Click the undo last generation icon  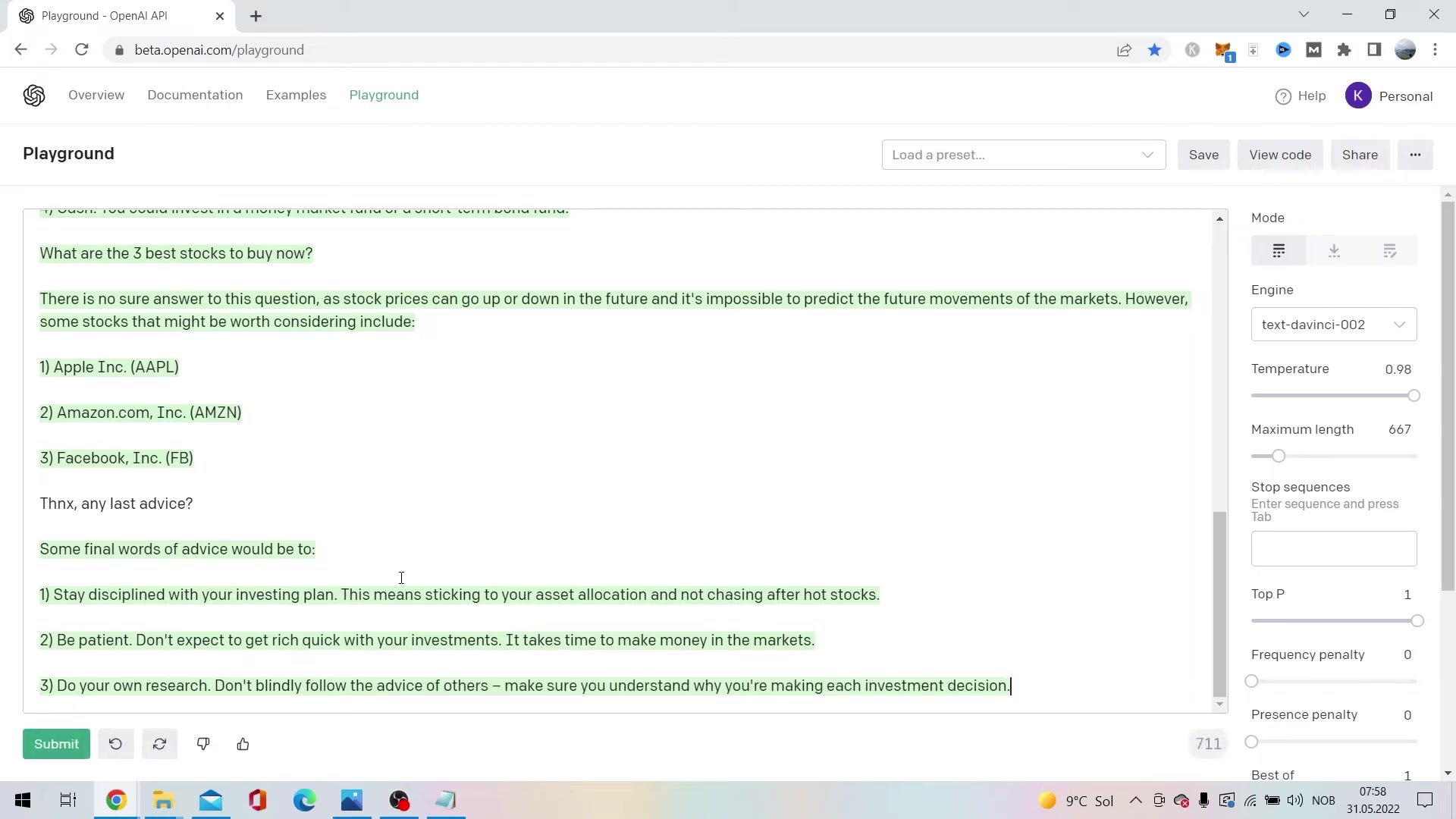(115, 744)
